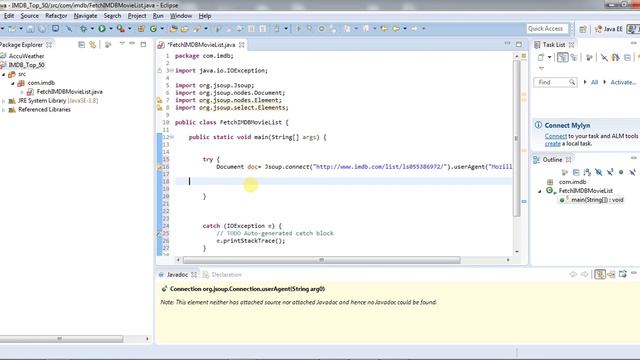Expand JRE System Library node
Screen dimensions: 640x360
point(4,100)
